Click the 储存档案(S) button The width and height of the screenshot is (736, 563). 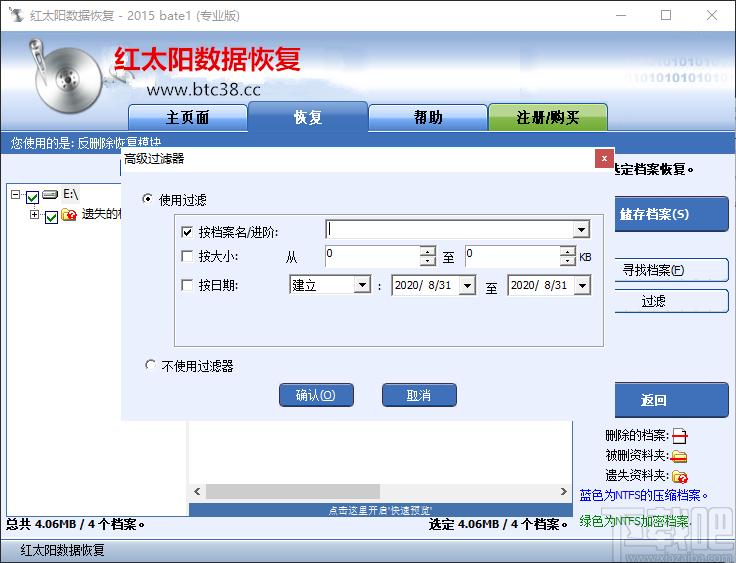(671, 214)
